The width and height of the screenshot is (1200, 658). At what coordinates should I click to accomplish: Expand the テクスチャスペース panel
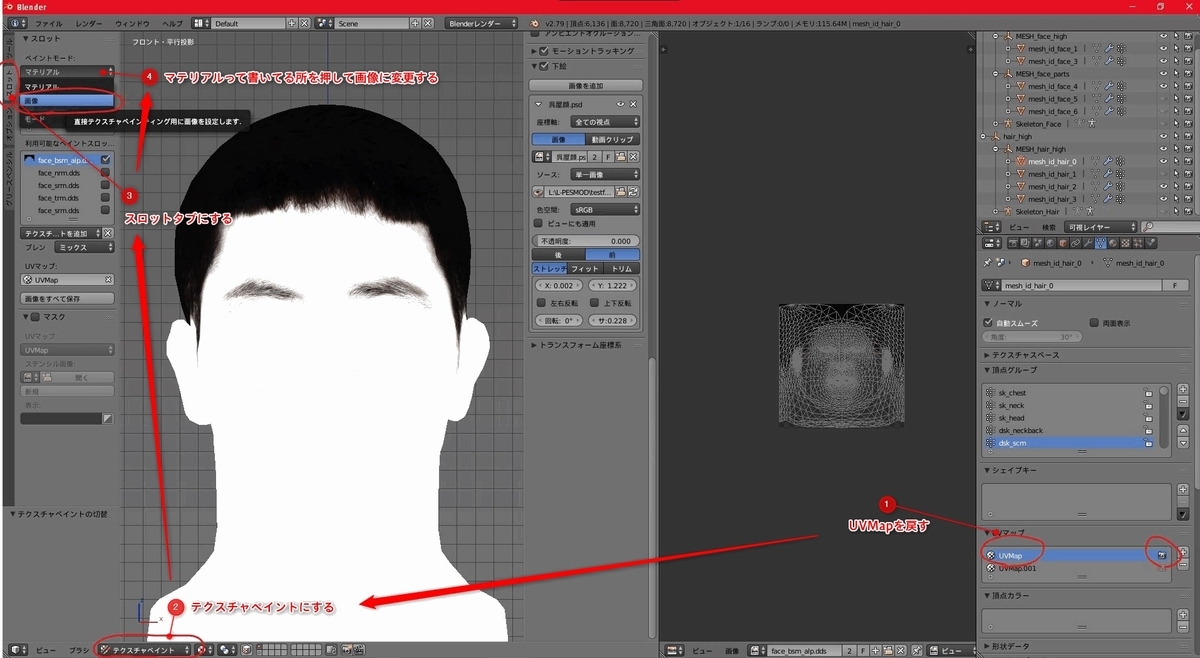(x=1021, y=355)
